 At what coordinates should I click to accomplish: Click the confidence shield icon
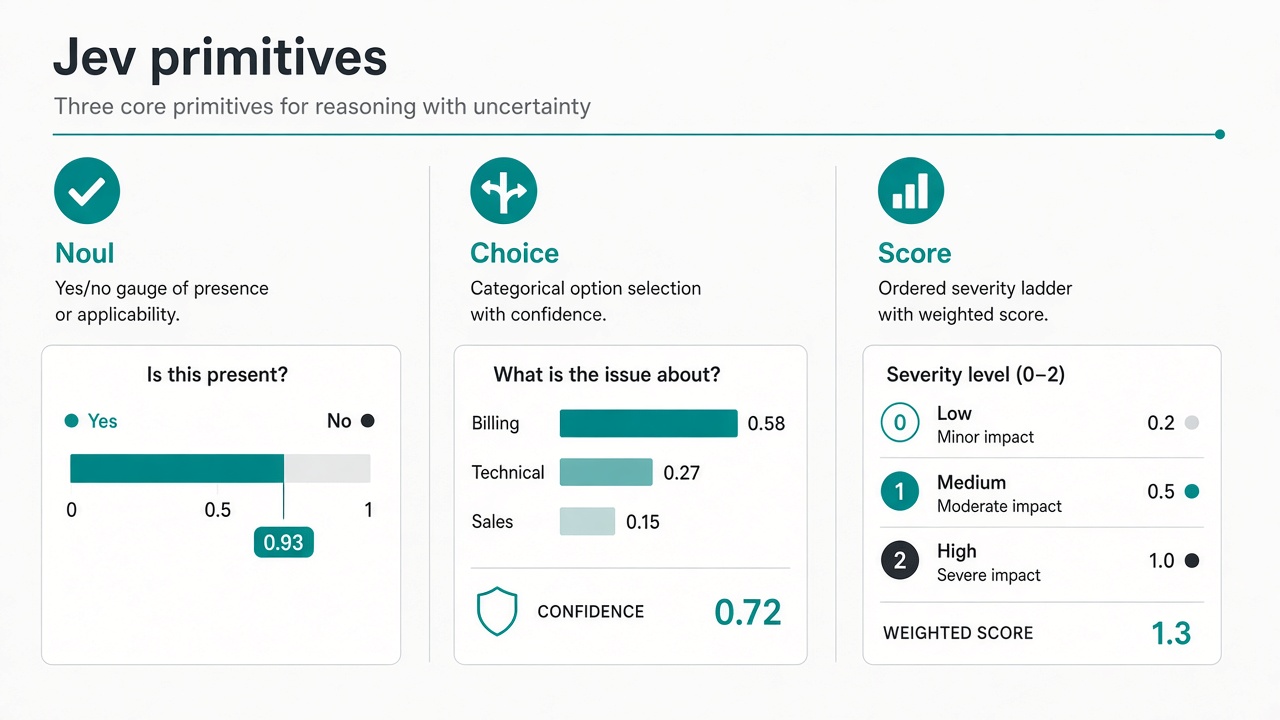click(x=497, y=612)
